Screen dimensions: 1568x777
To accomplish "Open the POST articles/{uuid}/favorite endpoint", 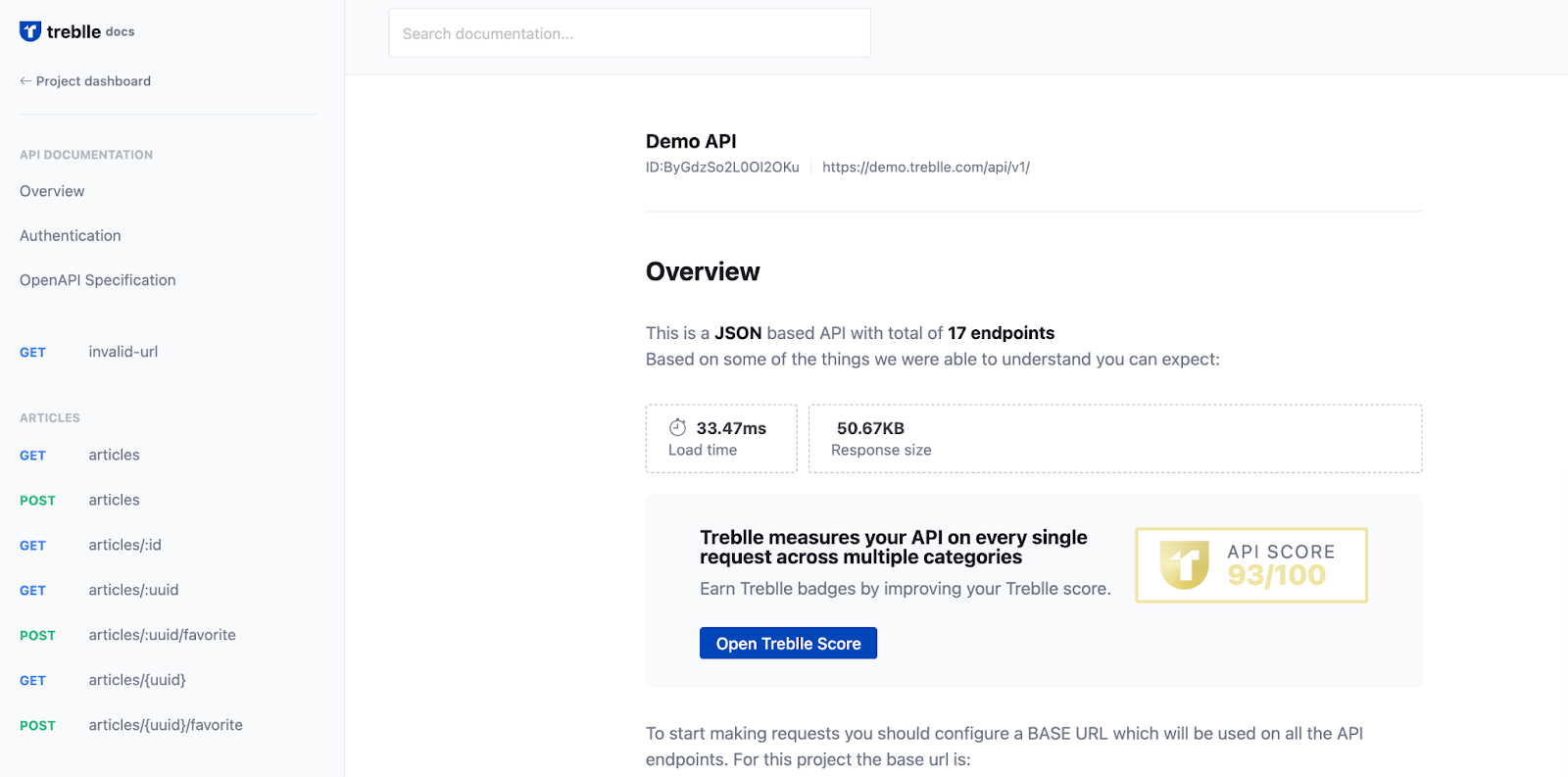I will [131, 725].
